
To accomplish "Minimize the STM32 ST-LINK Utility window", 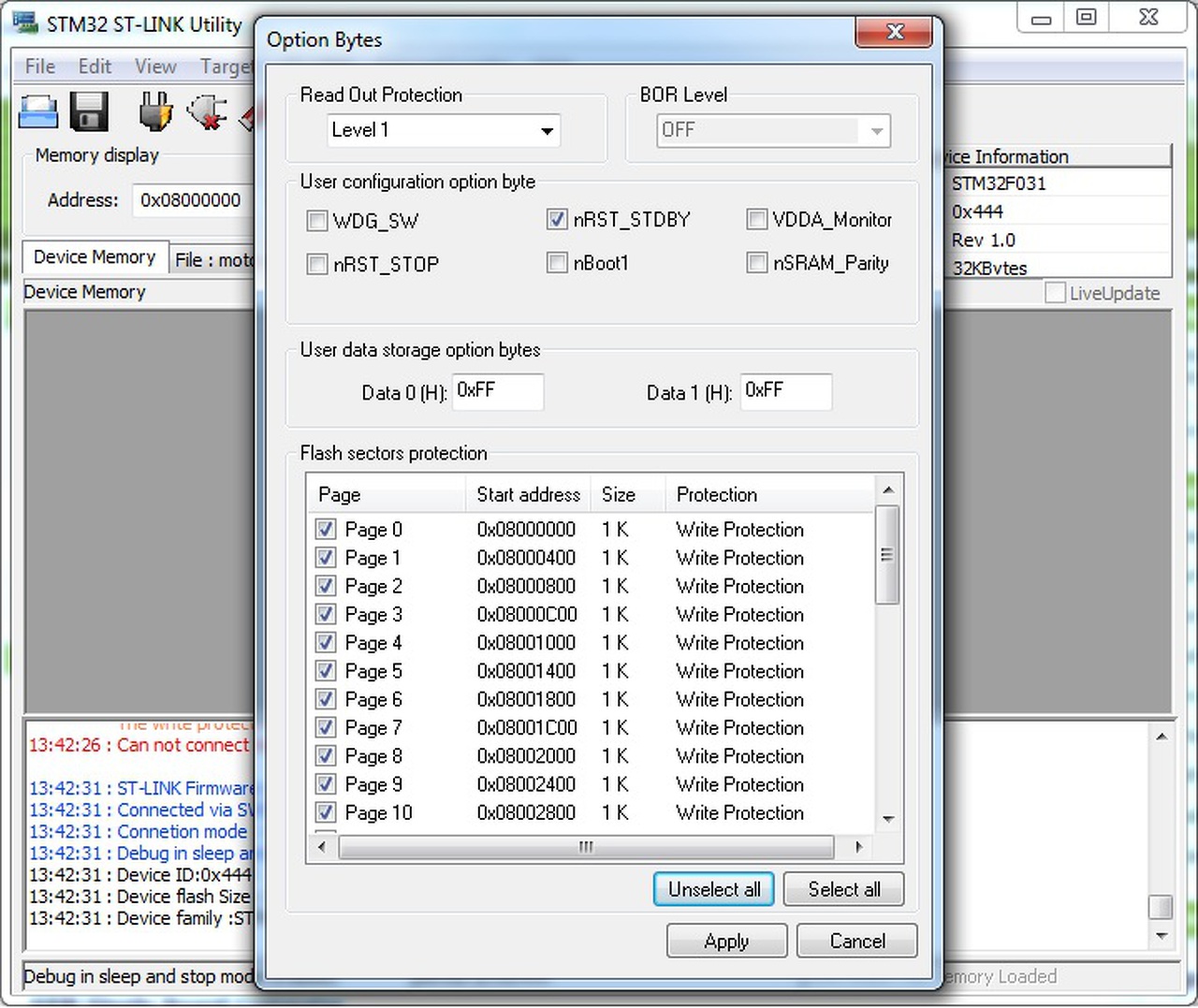I will (1041, 17).
